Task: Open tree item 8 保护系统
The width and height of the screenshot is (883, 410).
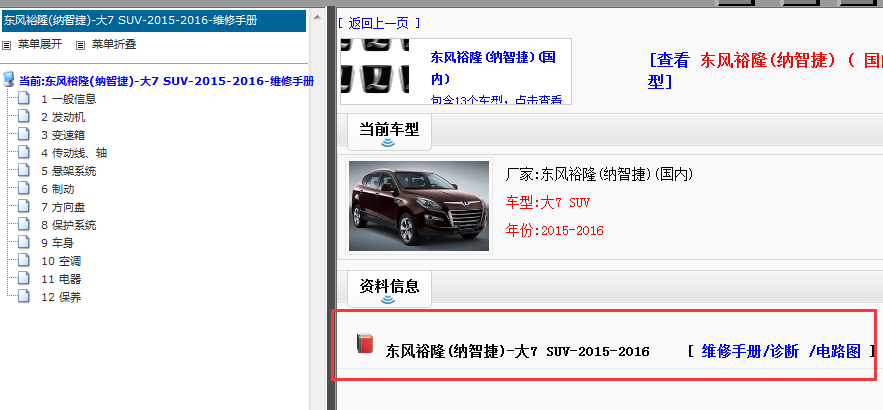Action: pos(69,225)
